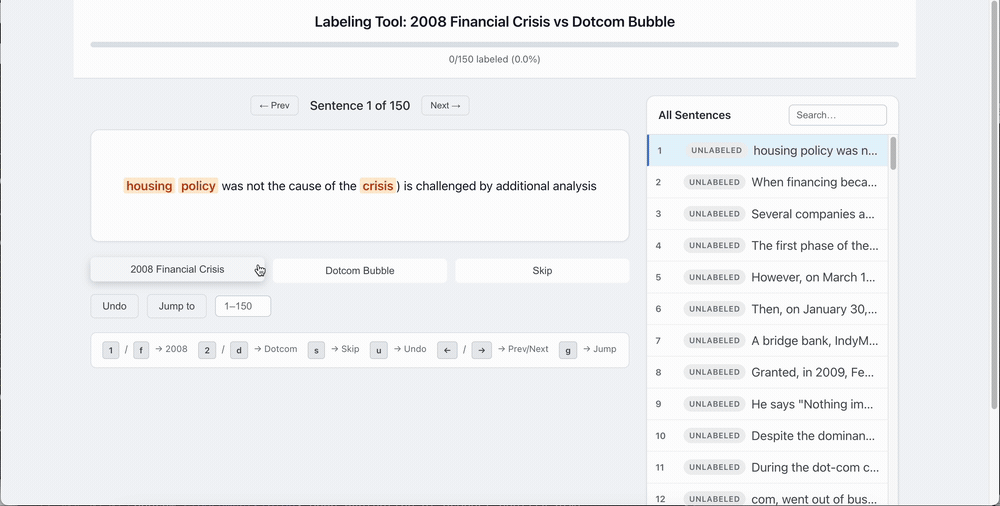Select sentence 5 'However, on March 1...'
Image resolution: width=1000 pixels, height=506 pixels.
767,278
